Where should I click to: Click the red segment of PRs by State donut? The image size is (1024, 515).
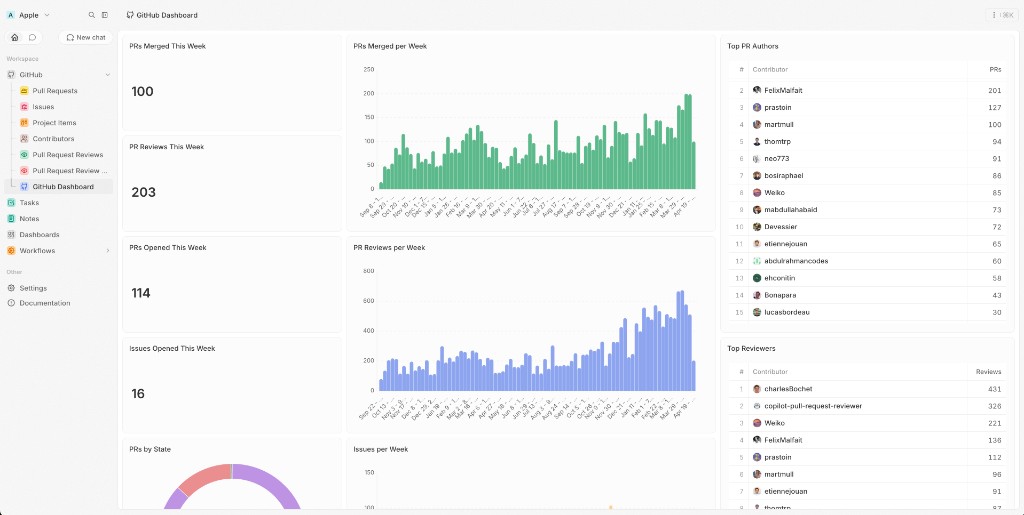pyautogui.click(x=204, y=480)
